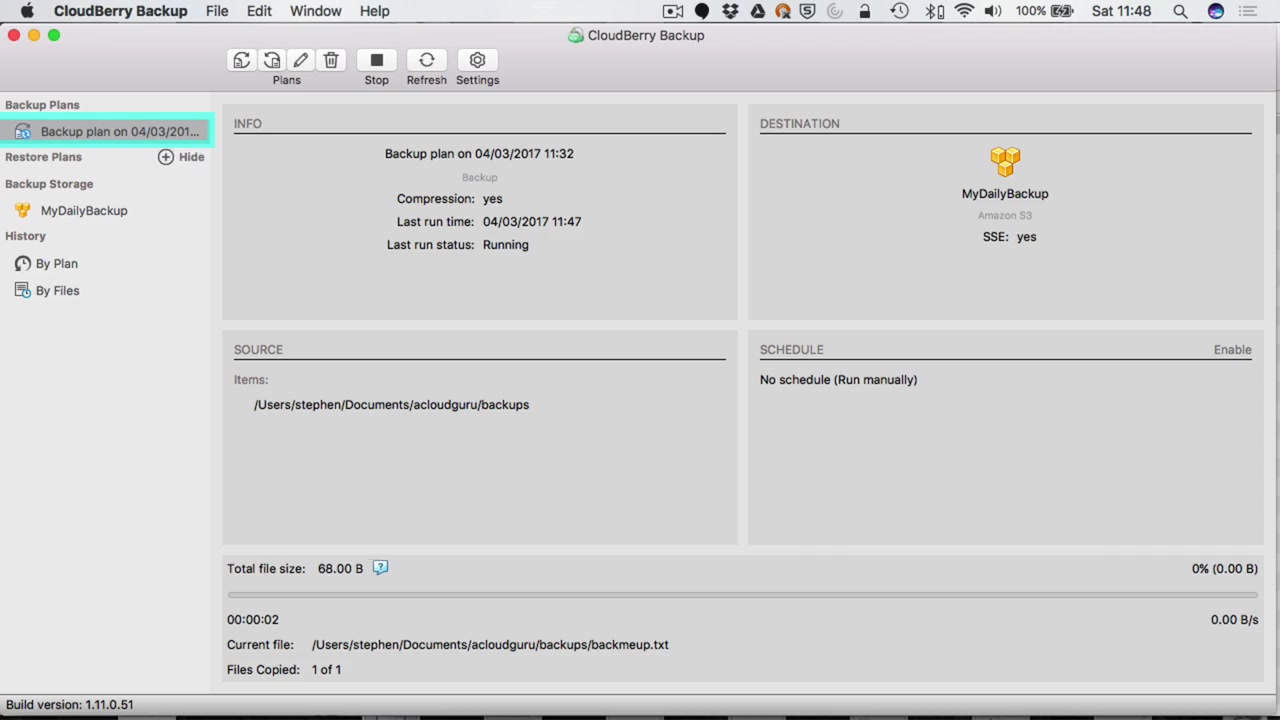Open the Wi-Fi menu bar icon
Screen dimensions: 1280x720
pos(964,11)
